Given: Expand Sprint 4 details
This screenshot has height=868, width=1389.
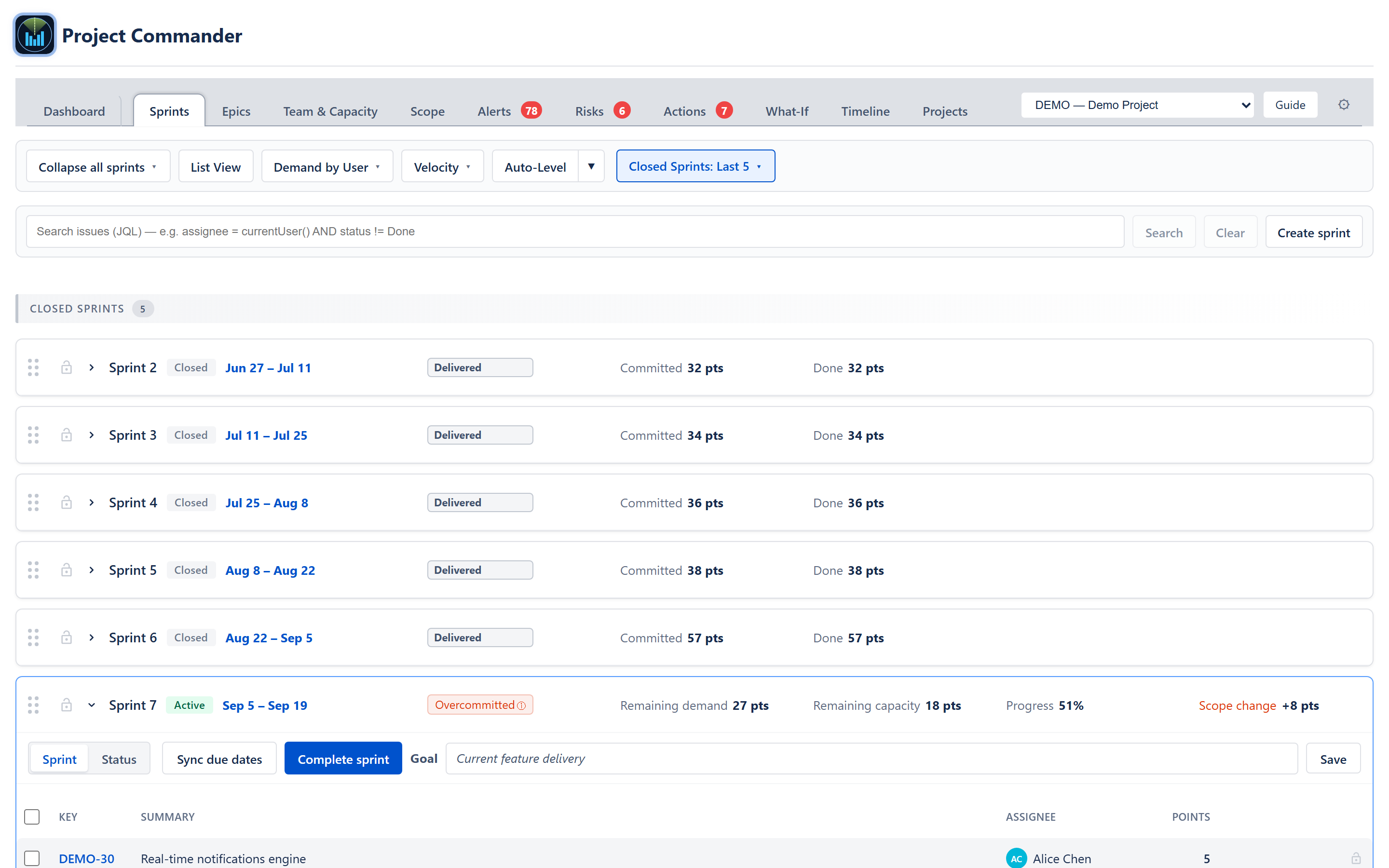Looking at the screenshot, I should click(x=91, y=502).
